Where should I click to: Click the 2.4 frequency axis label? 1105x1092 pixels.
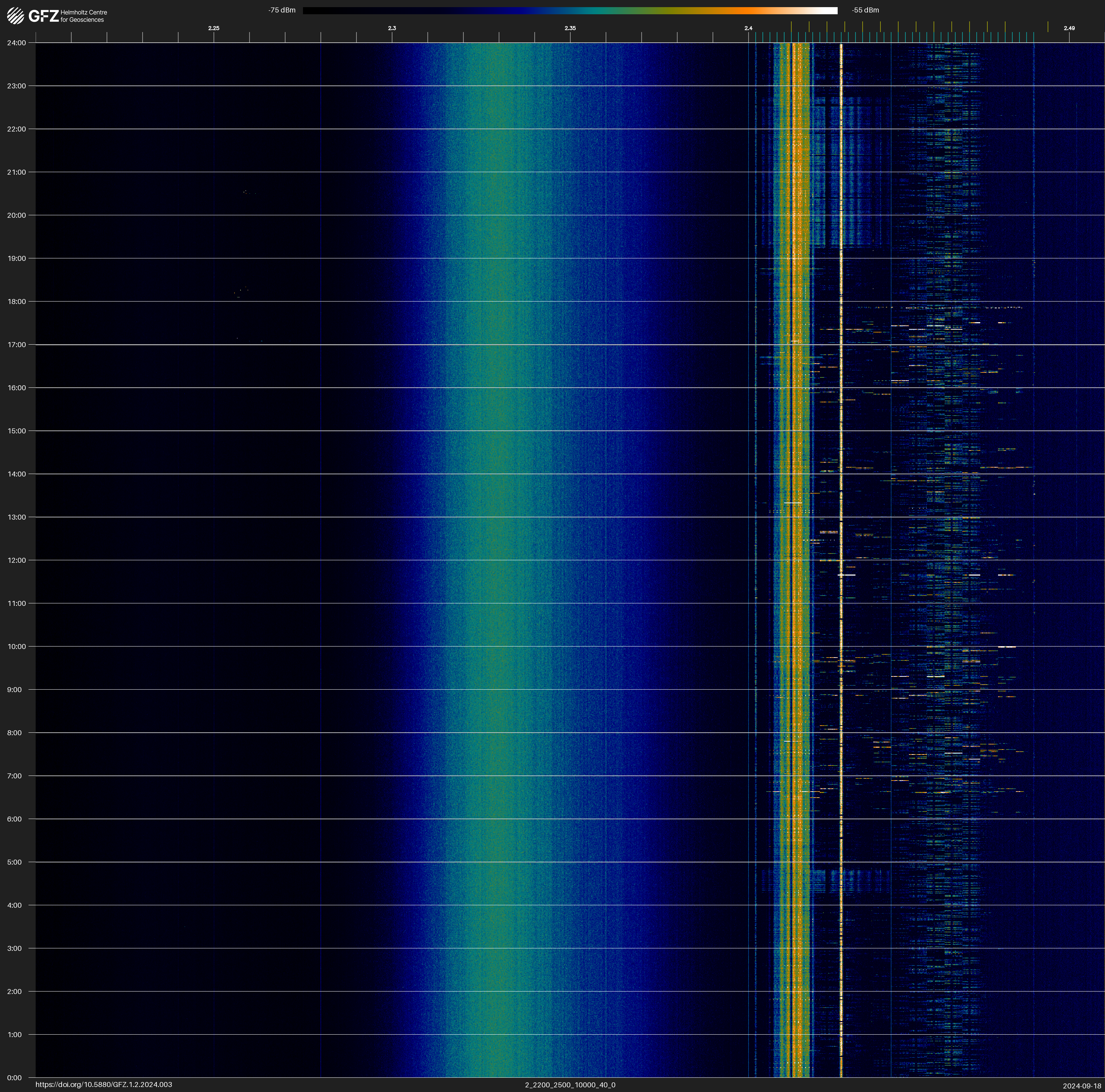(748, 28)
